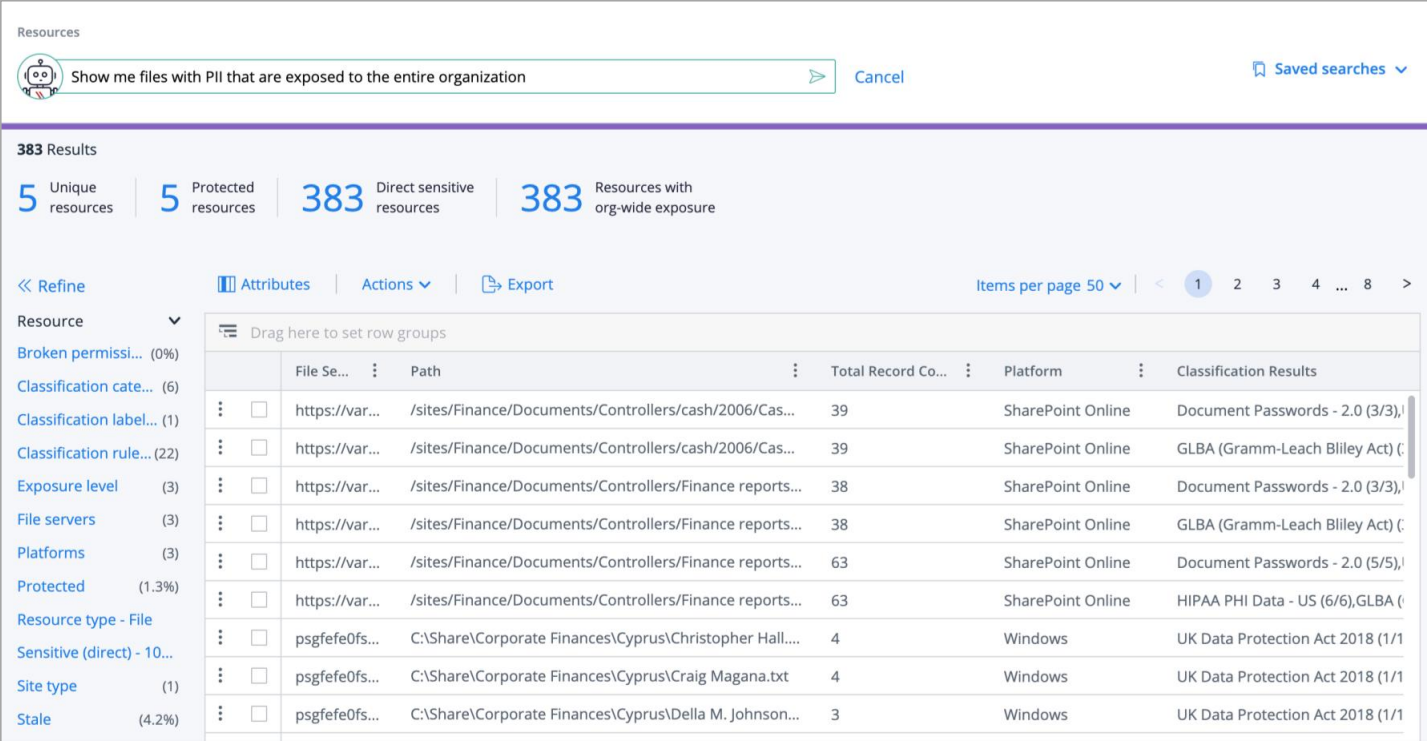
Task: Open row menu for HIPAA PHI Data row
Action: (x=221, y=600)
